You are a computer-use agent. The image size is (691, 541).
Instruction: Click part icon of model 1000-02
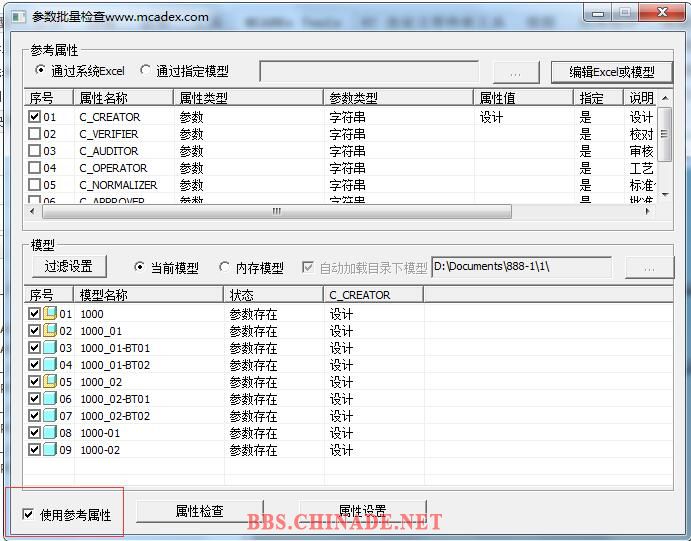pos(50,449)
